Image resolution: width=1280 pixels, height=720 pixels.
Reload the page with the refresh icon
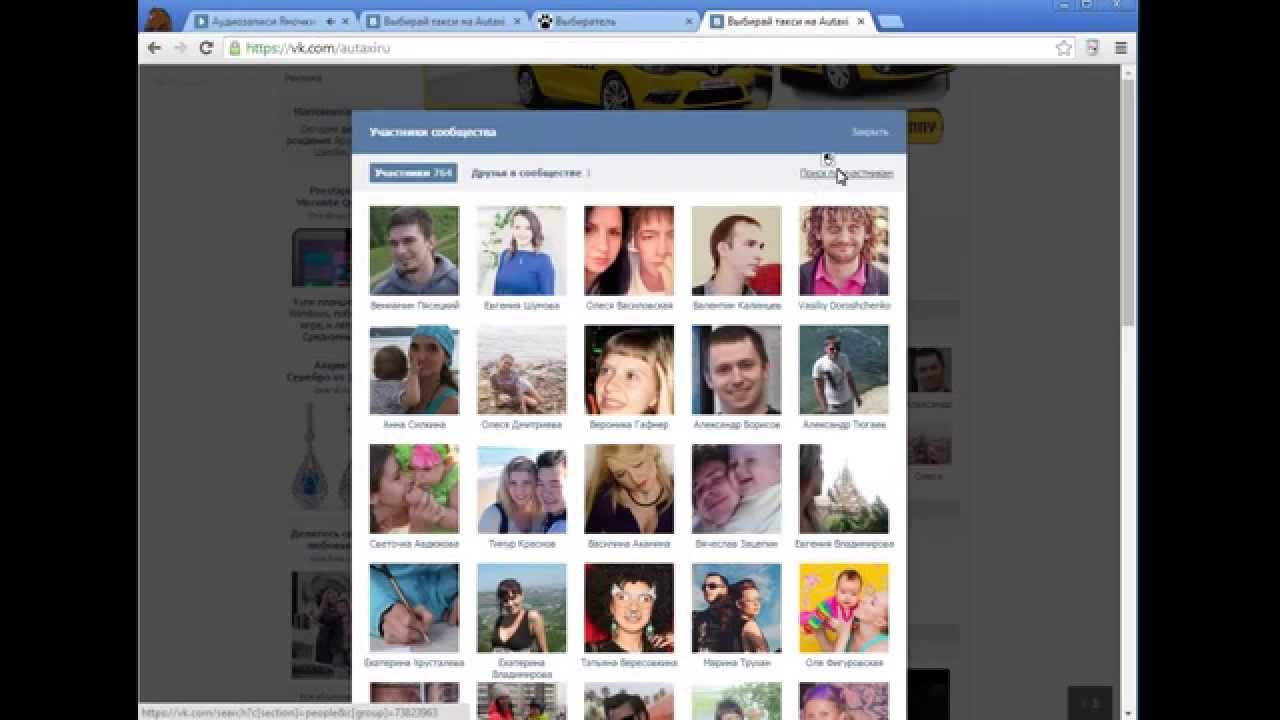coord(206,47)
